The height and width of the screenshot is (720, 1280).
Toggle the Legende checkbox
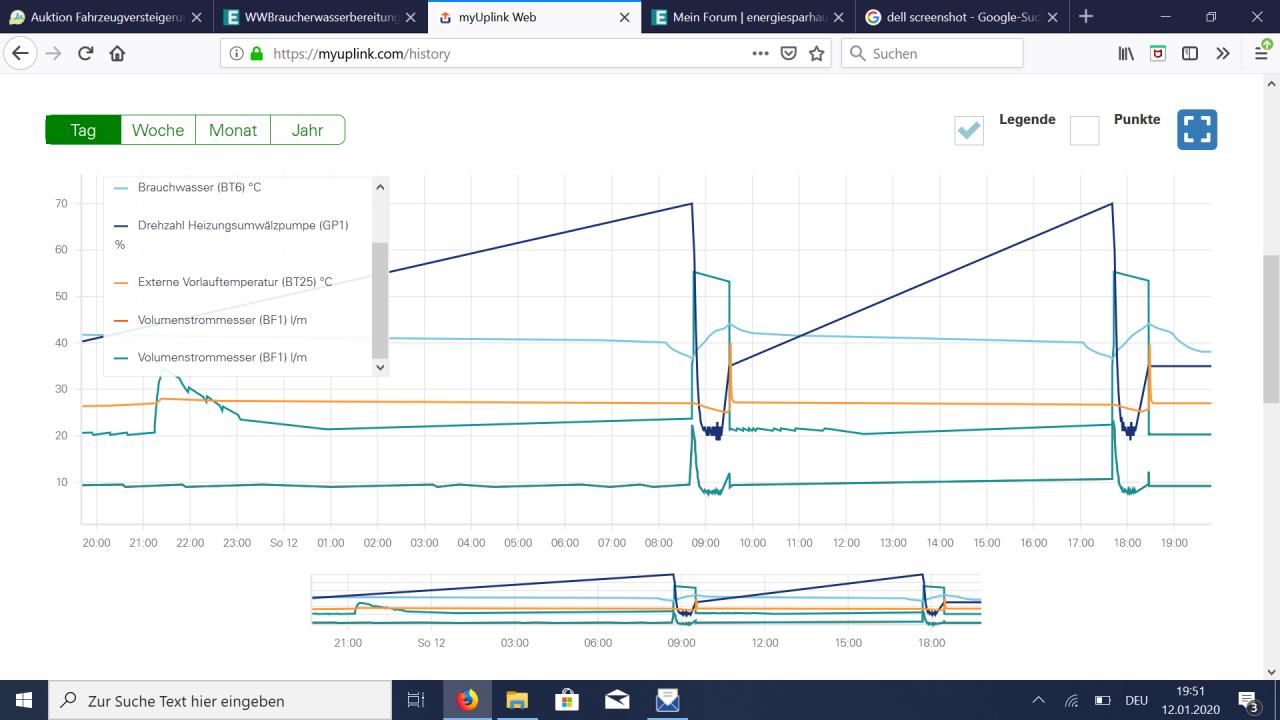pos(969,130)
